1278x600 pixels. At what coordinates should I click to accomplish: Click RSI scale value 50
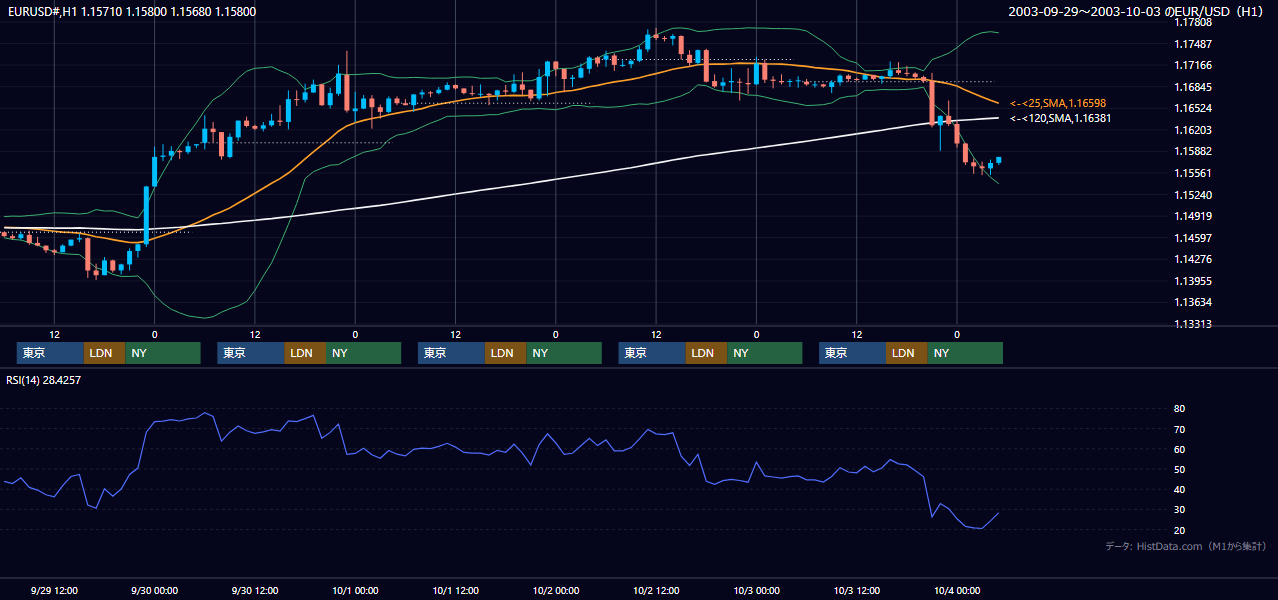coord(1179,469)
